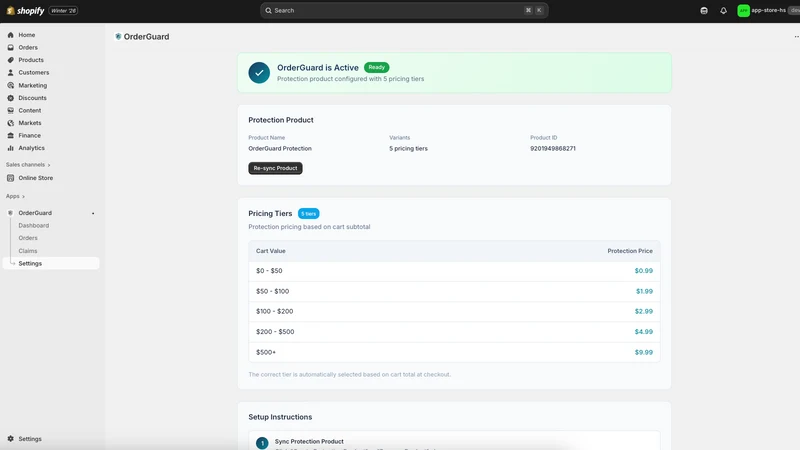
Task: Click the Cart Value column header
Action: pyautogui.click(x=270, y=251)
